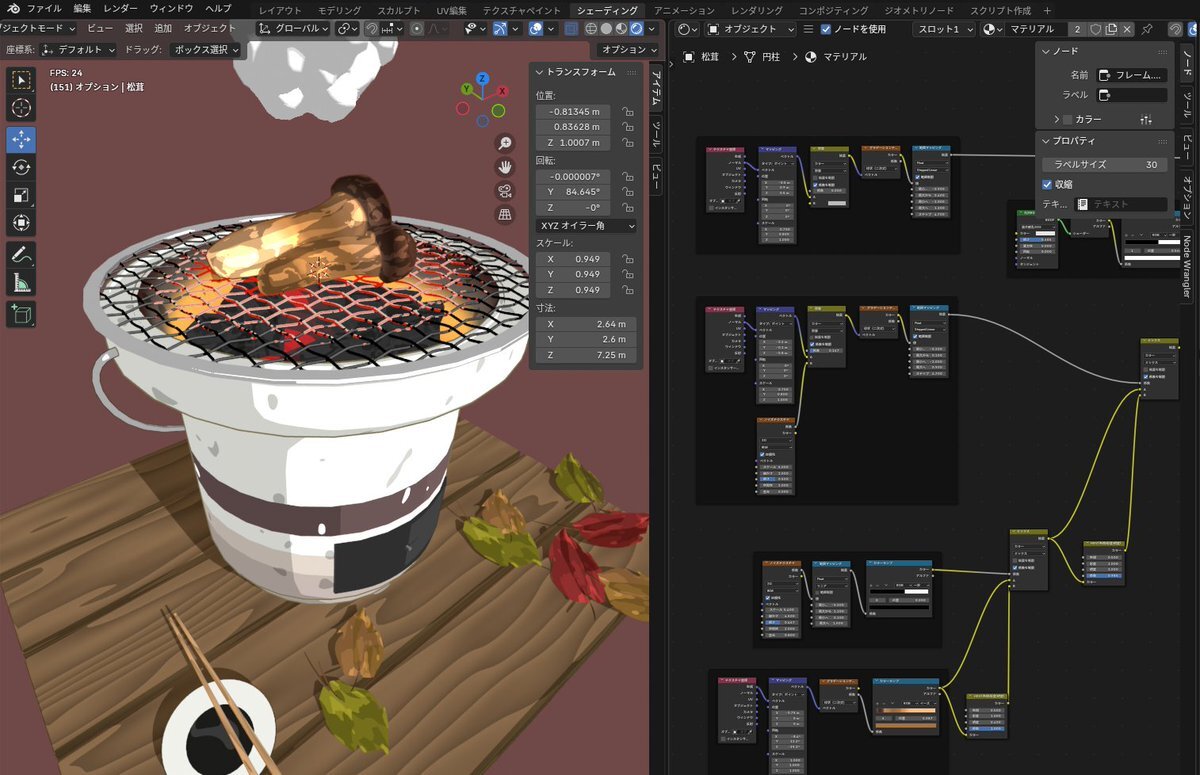Uncheck the 収縮 checkbox
The width and height of the screenshot is (1200, 775).
pos(1047,184)
